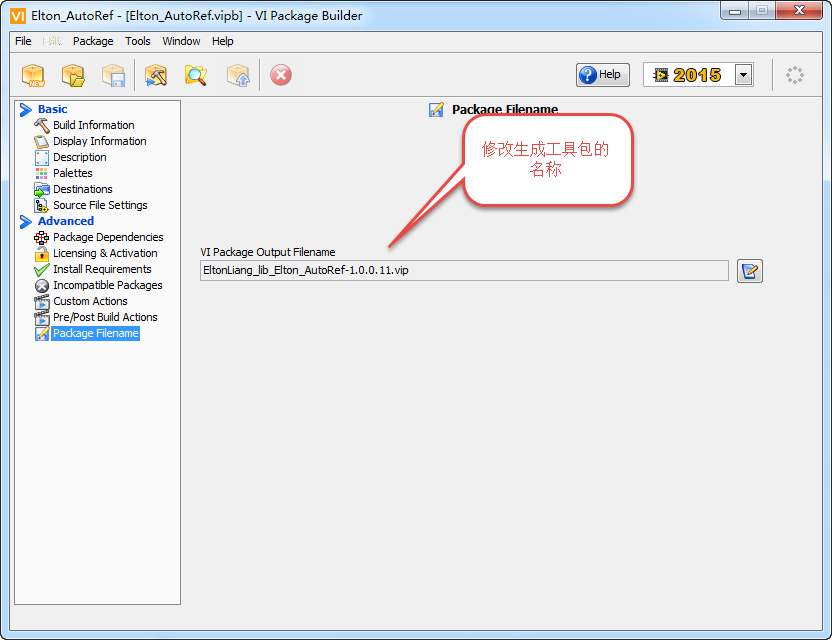Build the package with hammer icon

pos(156,75)
